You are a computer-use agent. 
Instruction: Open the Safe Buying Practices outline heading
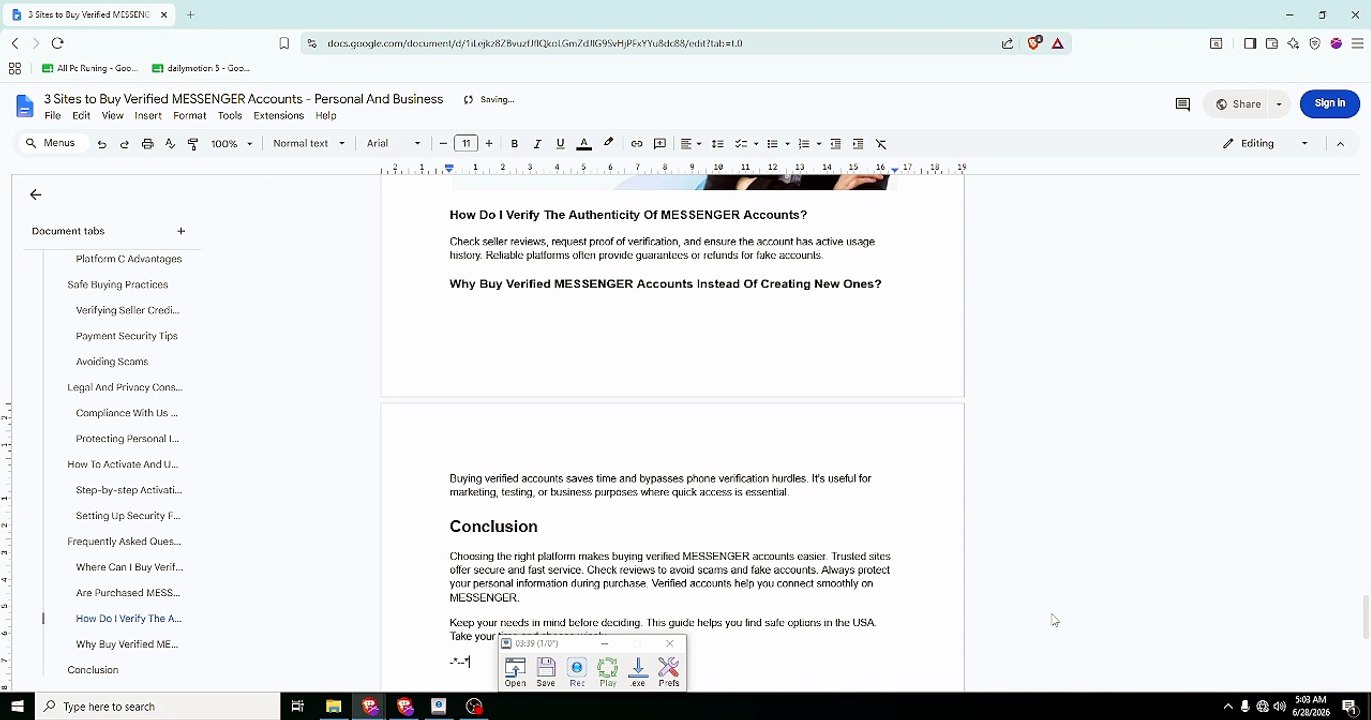(x=118, y=285)
